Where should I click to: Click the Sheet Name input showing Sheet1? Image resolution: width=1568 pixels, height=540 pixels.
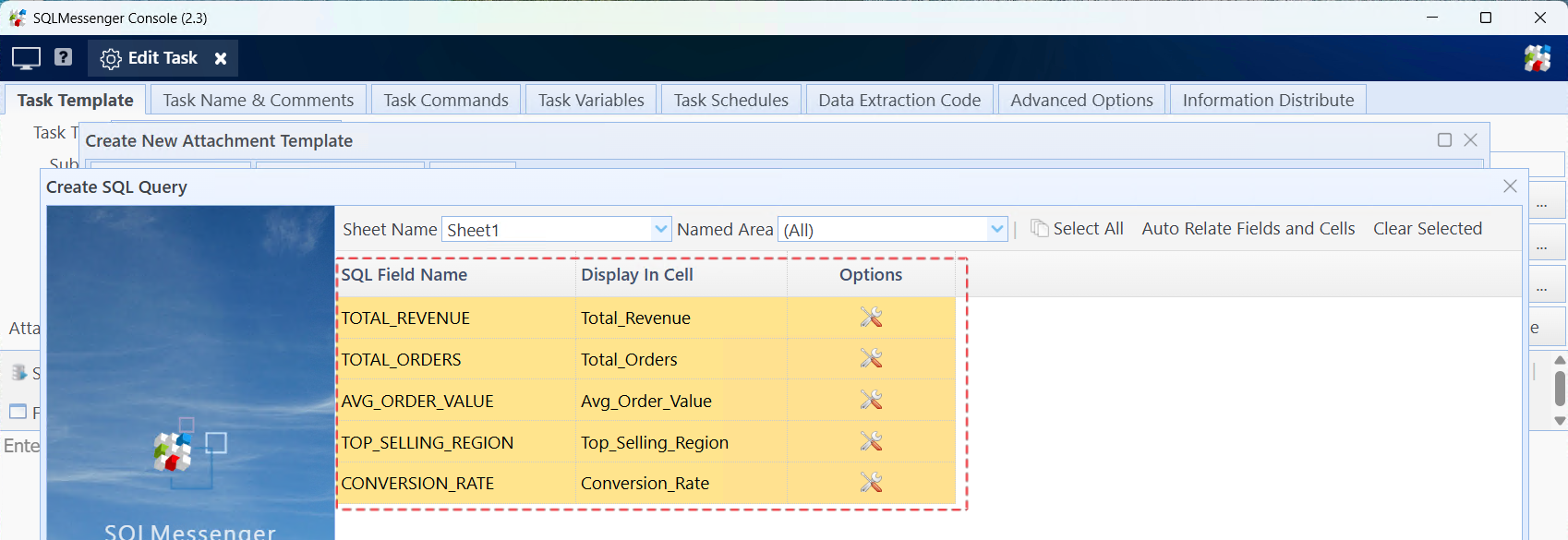(x=547, y=229)
